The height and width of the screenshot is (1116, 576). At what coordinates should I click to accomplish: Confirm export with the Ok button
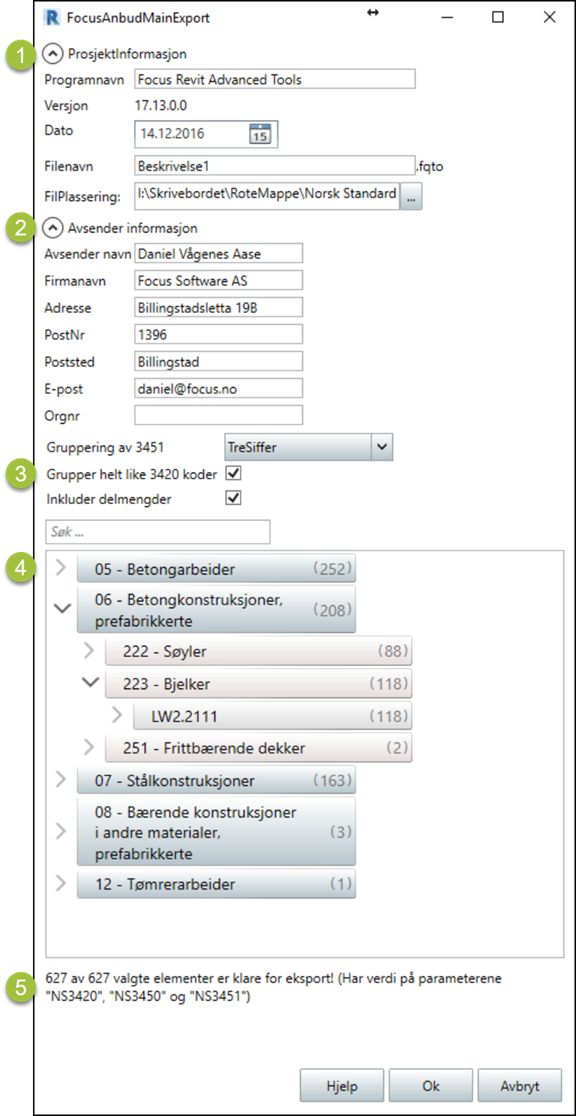(430, 1086)
